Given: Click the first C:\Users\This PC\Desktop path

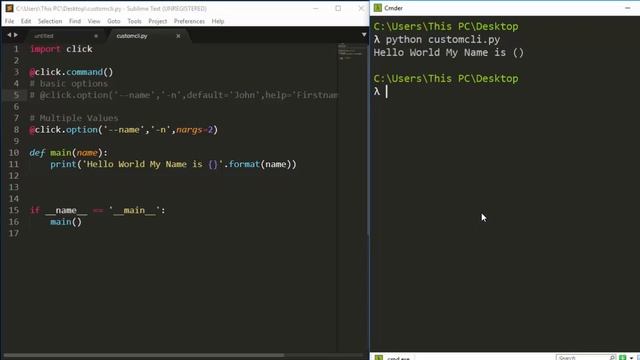Looking at the screenshot, I should [x=446, y=27].
